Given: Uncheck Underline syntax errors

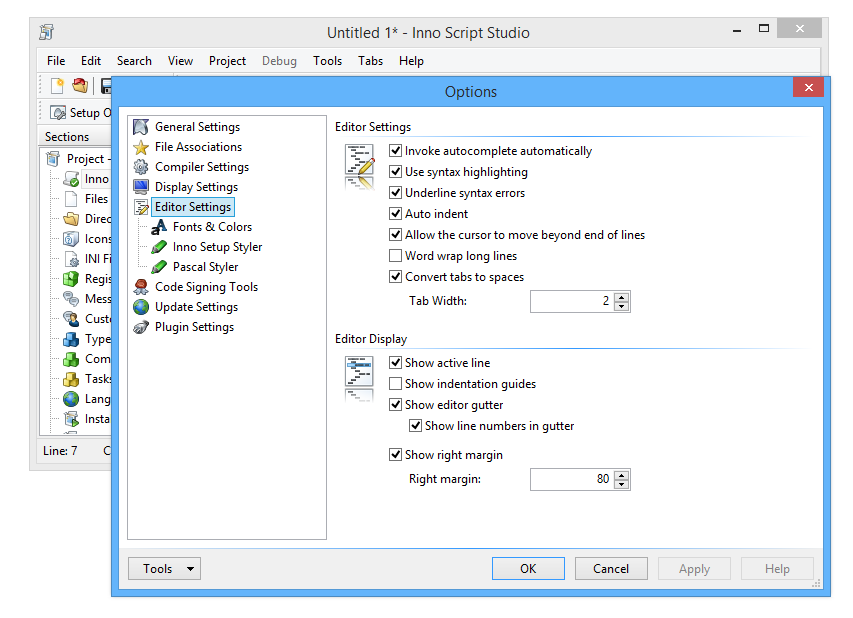Looking at the screenshot, I should point(395,193).
